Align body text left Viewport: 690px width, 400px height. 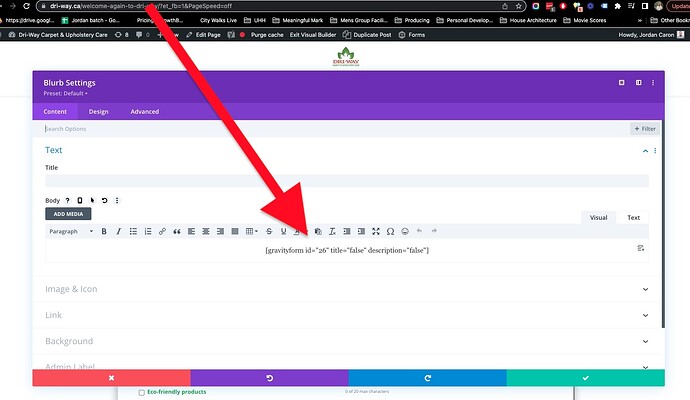pyautogui.click(x=191, y=231)
